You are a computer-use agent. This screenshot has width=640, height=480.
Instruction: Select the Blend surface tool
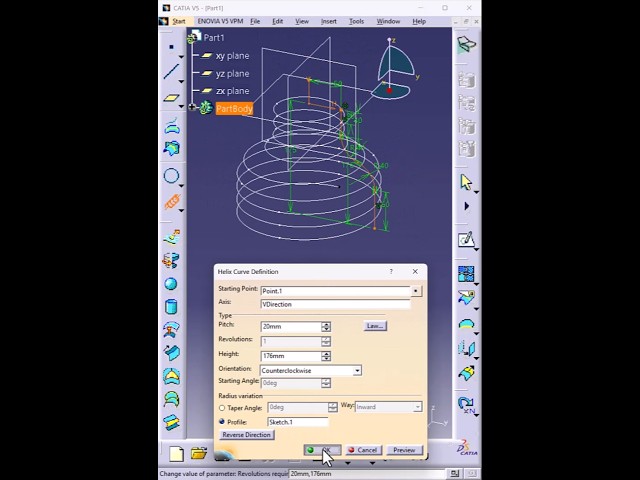tap(172, 422)
